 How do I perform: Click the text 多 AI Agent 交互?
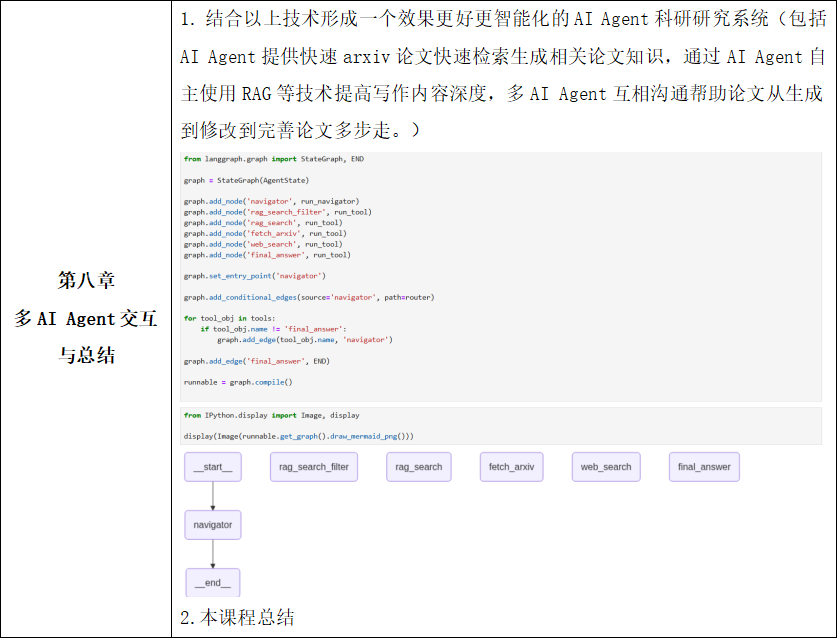click(86, 318)
